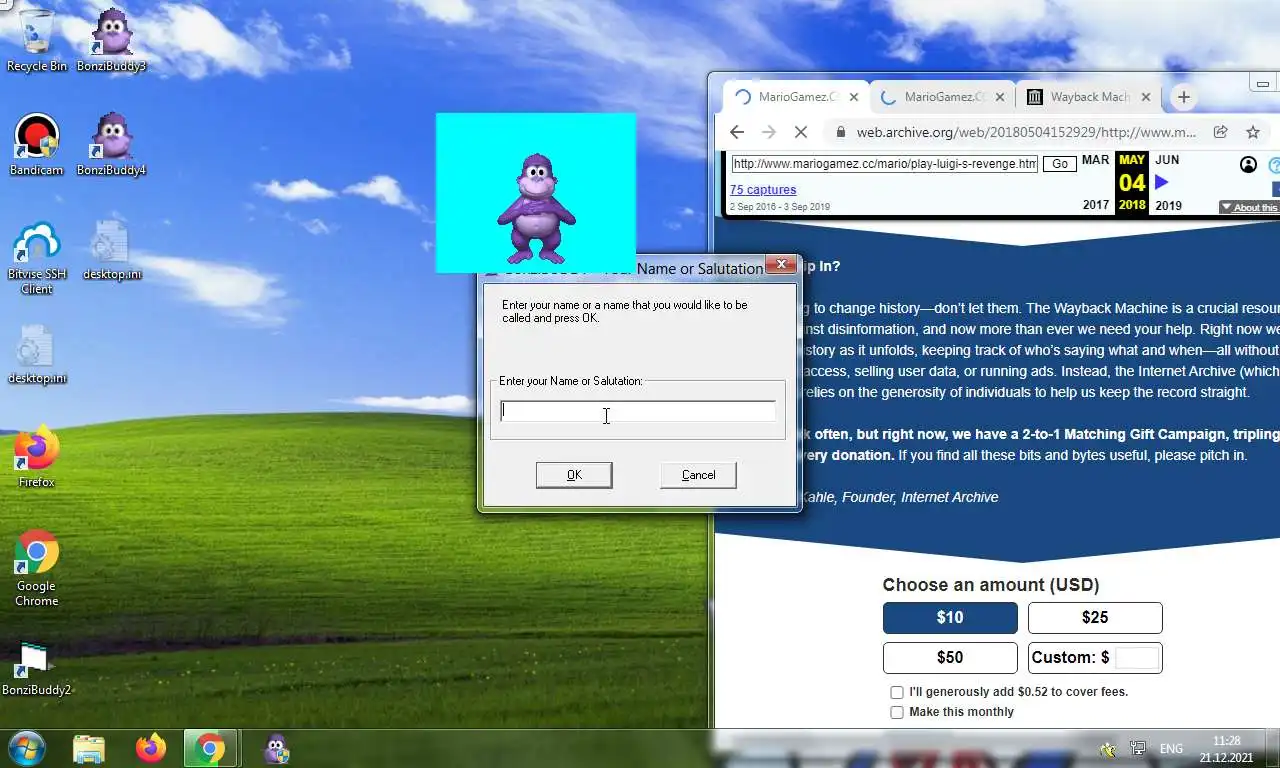Screen dimensions: 1280x768
Task: Select the JUN month capture
Action: pos(1167,160)
